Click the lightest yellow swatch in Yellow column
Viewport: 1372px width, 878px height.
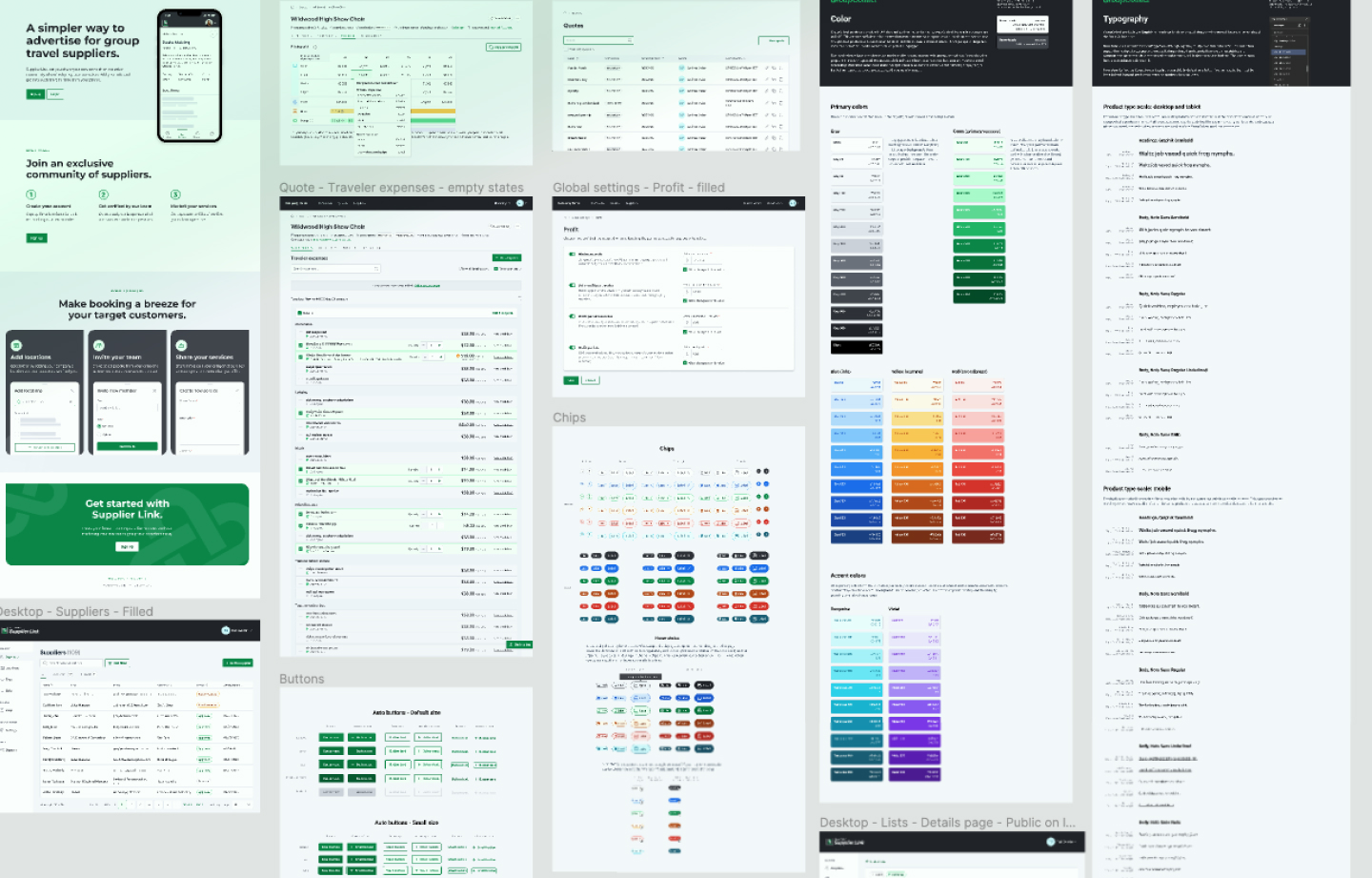click(917, 384)
